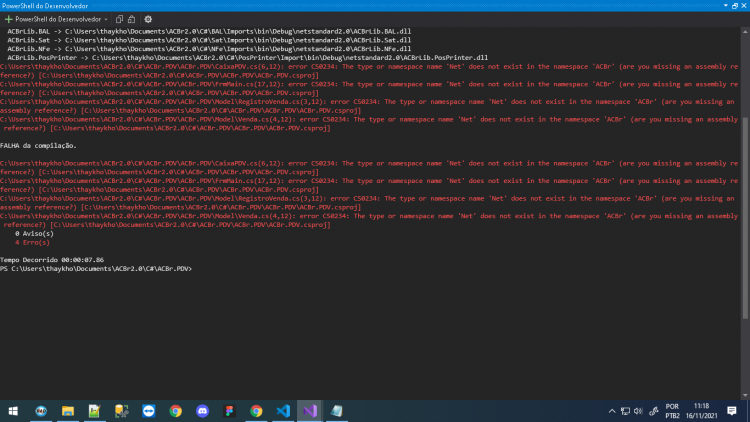Screen dimensions: 750x422
Task: Open the volume control tray icon
Action: click(x=638, y=411)
